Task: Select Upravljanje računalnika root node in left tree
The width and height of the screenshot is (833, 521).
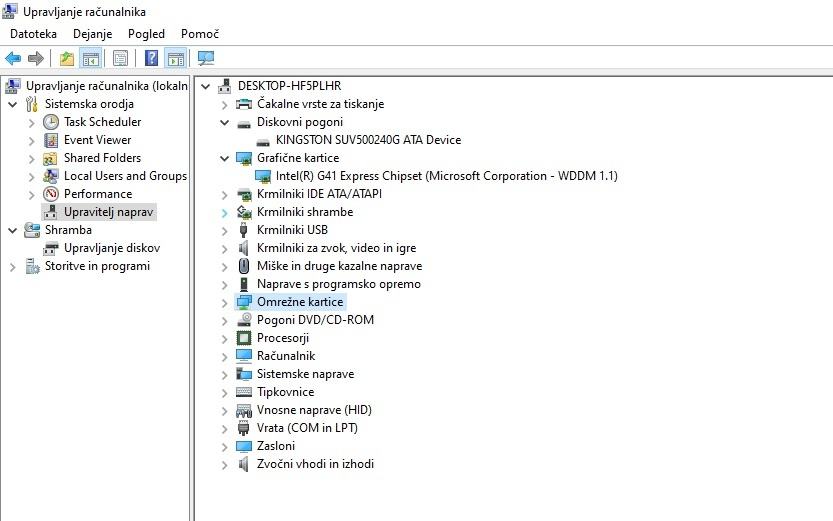Action: (106, 86)
